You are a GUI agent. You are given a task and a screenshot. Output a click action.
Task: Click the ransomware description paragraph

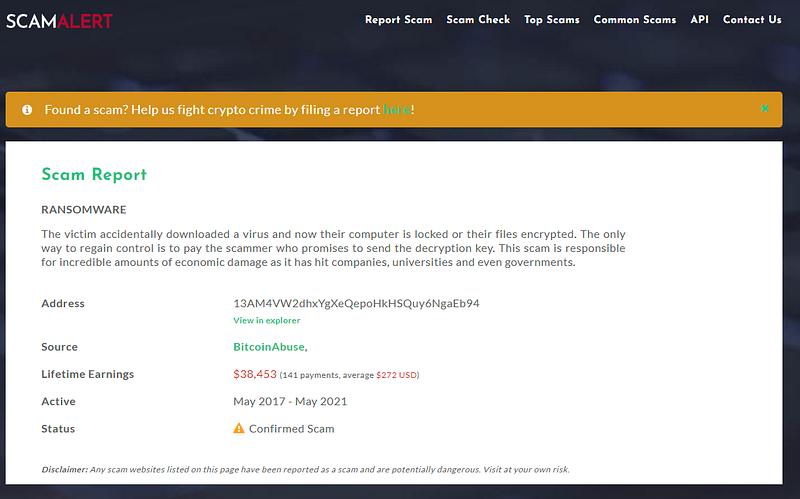point(333,248)
